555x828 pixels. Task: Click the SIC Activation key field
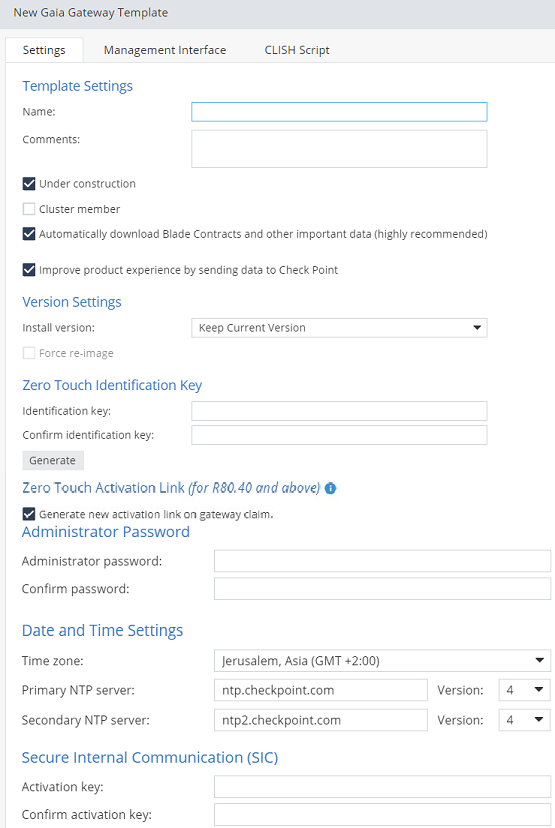(x=382, y=787)
